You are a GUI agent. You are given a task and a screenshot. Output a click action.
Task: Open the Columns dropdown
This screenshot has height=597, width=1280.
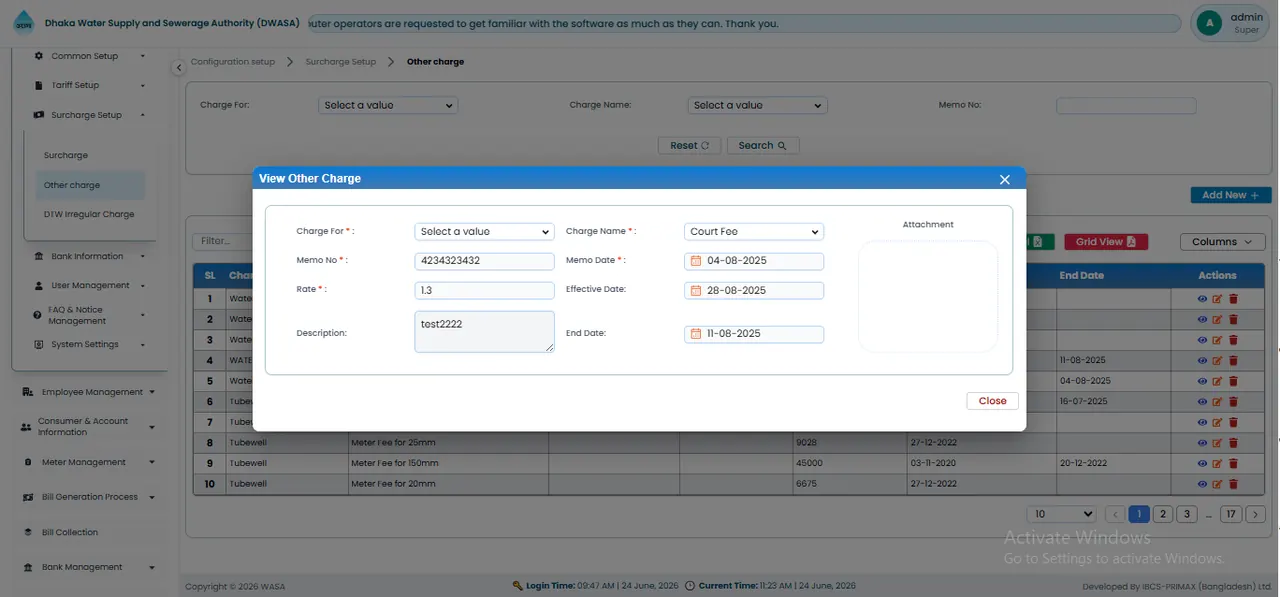click(1223, 242)
